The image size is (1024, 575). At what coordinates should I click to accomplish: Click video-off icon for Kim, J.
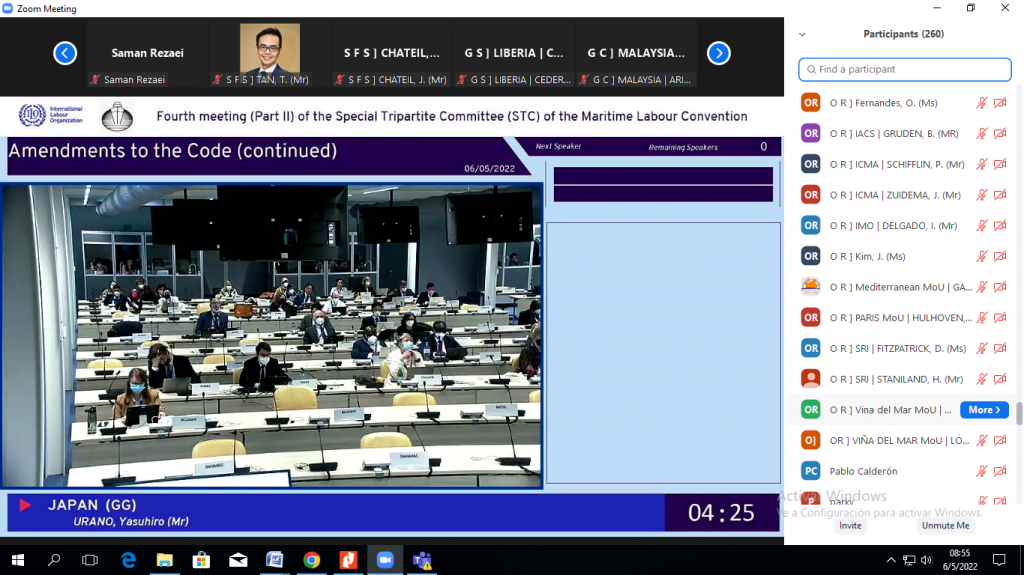tap(1000, 257)
